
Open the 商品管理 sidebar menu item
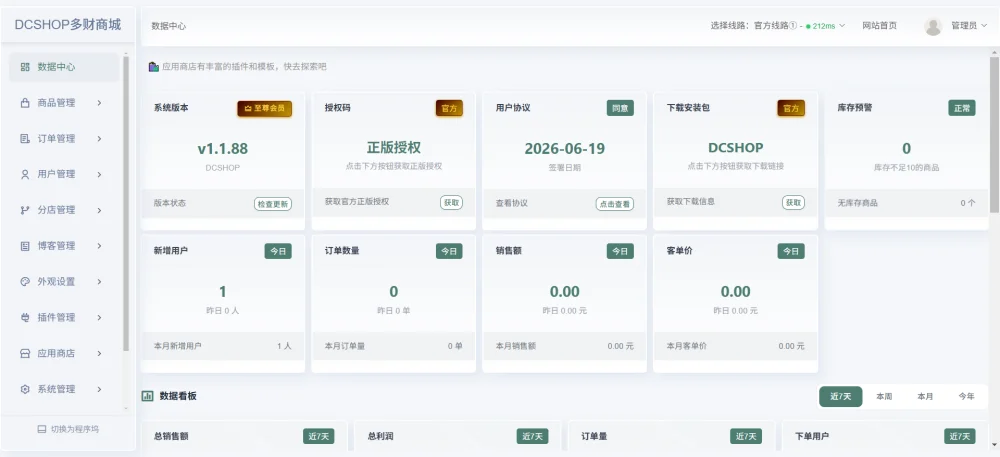[x=64, y=103]
